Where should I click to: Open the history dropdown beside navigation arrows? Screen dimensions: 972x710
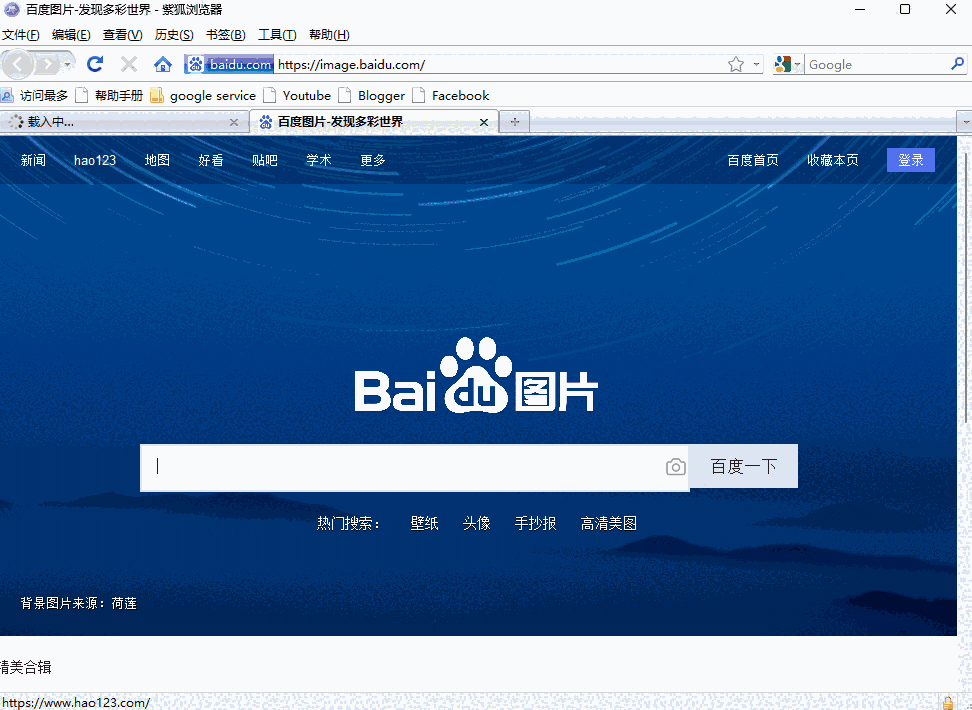[68, 63]
